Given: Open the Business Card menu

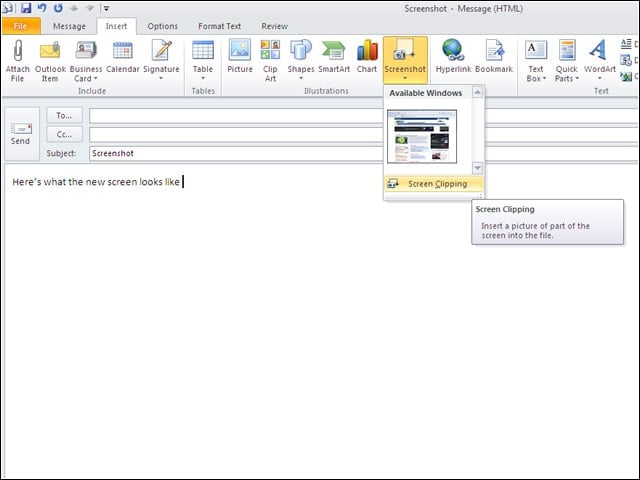Looking at the screenshot, I should click(85, 61).
